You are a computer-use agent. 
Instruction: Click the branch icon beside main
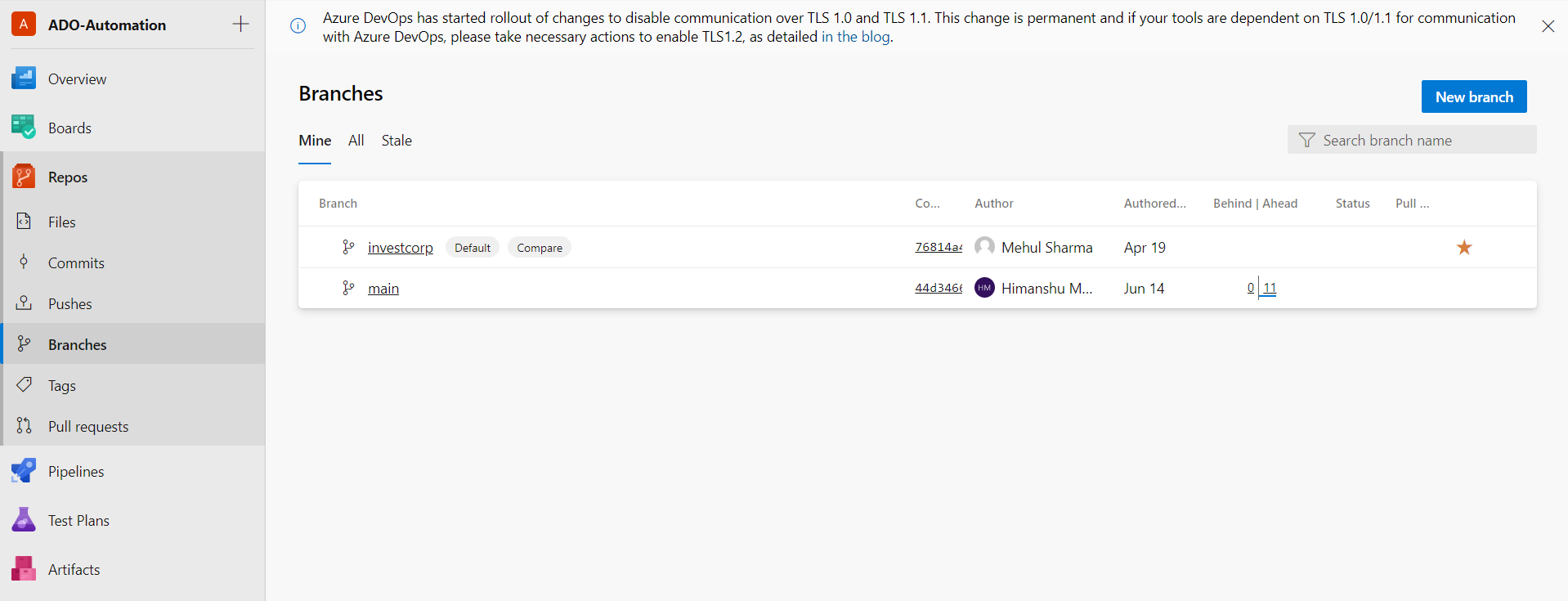[348, 288]
